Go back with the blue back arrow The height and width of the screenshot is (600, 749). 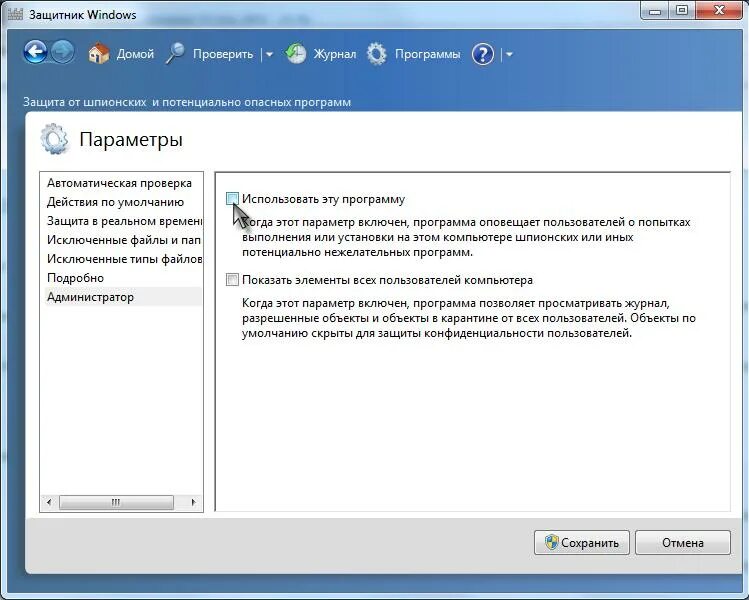(x=35, y=52)
